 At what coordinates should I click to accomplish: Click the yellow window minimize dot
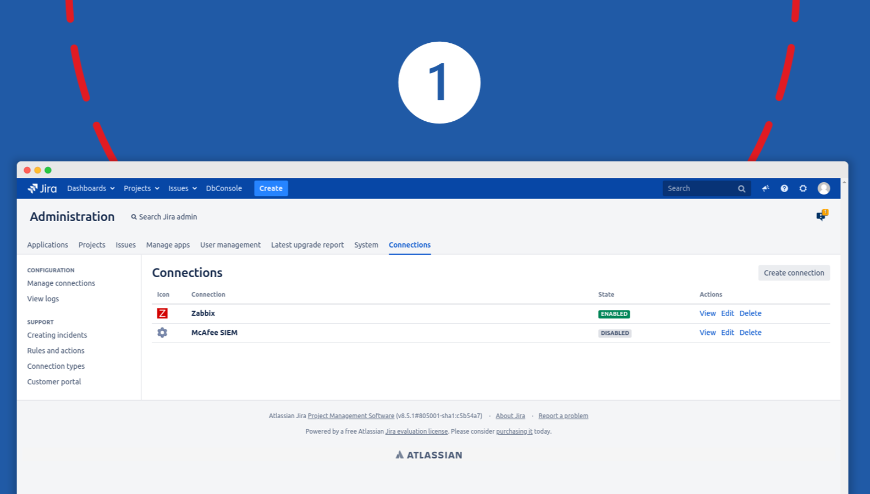coord(38,170)
